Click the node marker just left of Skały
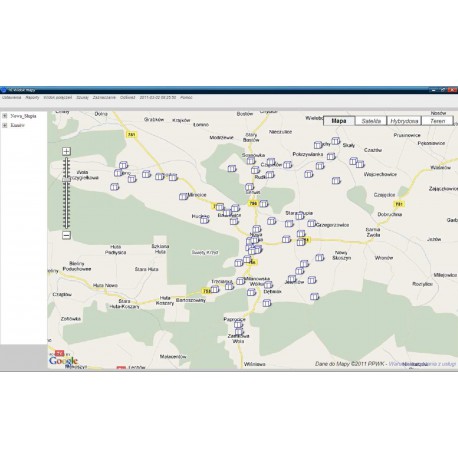 tap(336, 141)
